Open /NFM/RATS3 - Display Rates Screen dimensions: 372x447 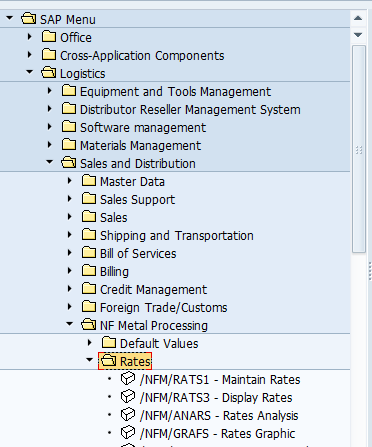pyautogui.click(x=216, y=398)
